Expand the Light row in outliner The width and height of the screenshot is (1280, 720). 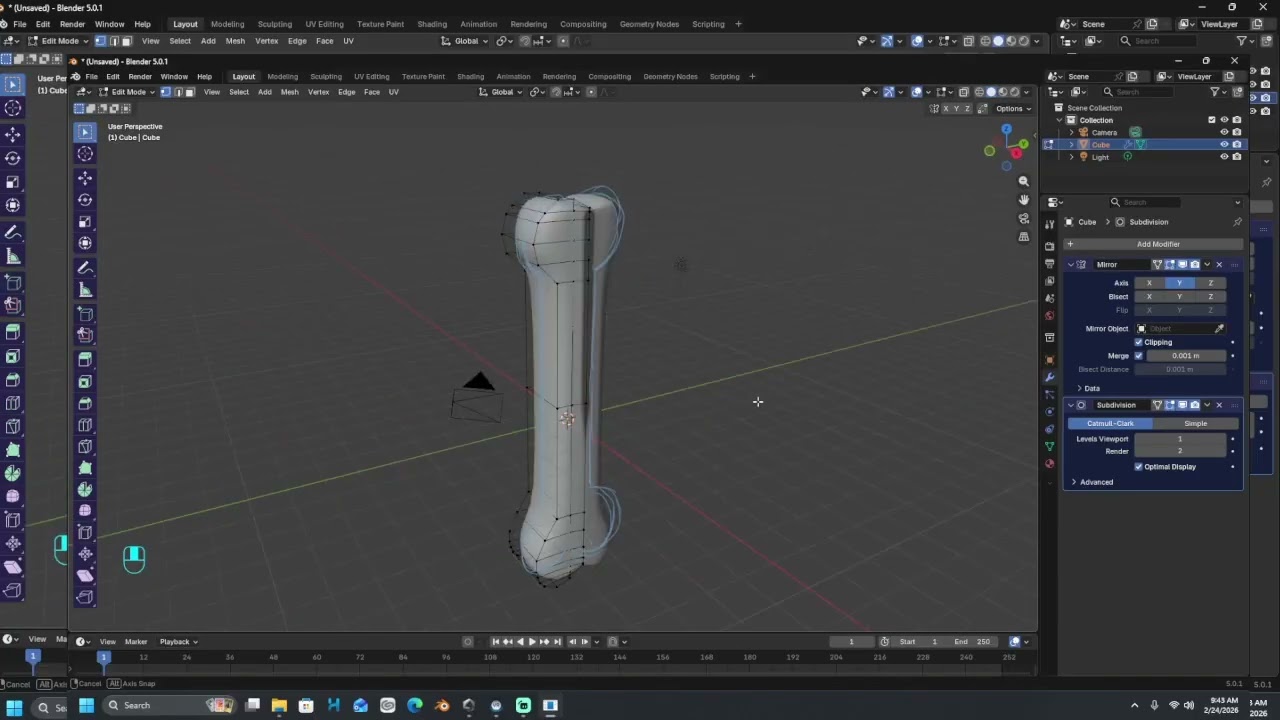point(1072,157)
